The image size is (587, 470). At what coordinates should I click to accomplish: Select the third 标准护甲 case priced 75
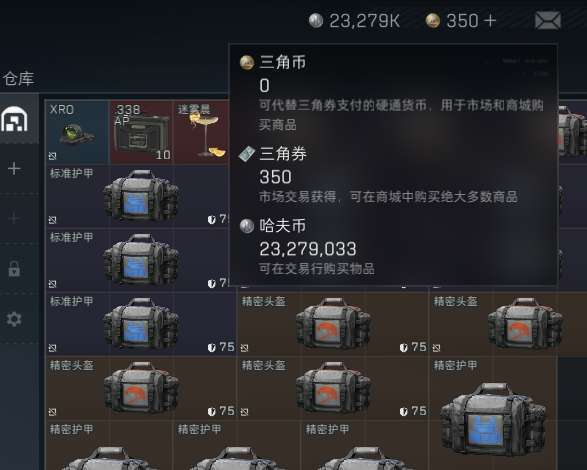(140, 324)
